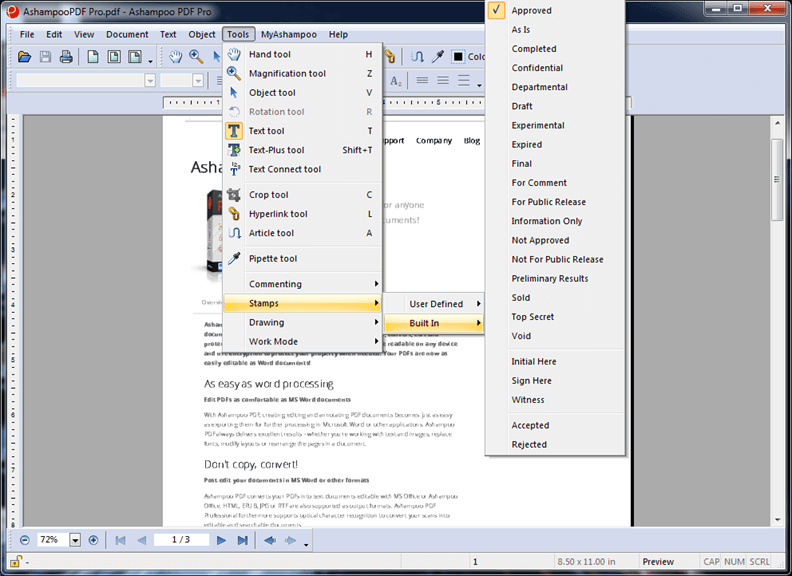Image resolution: width=792 pixels, height=576 pixels.
Task: Click the Open file folder icon
Action: [24, 57]
